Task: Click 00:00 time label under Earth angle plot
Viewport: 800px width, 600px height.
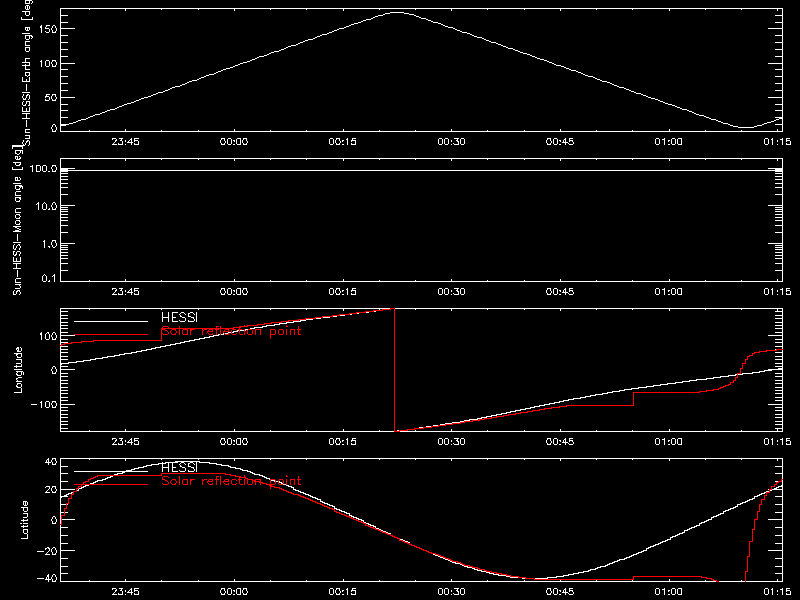Action: point(234,142)
